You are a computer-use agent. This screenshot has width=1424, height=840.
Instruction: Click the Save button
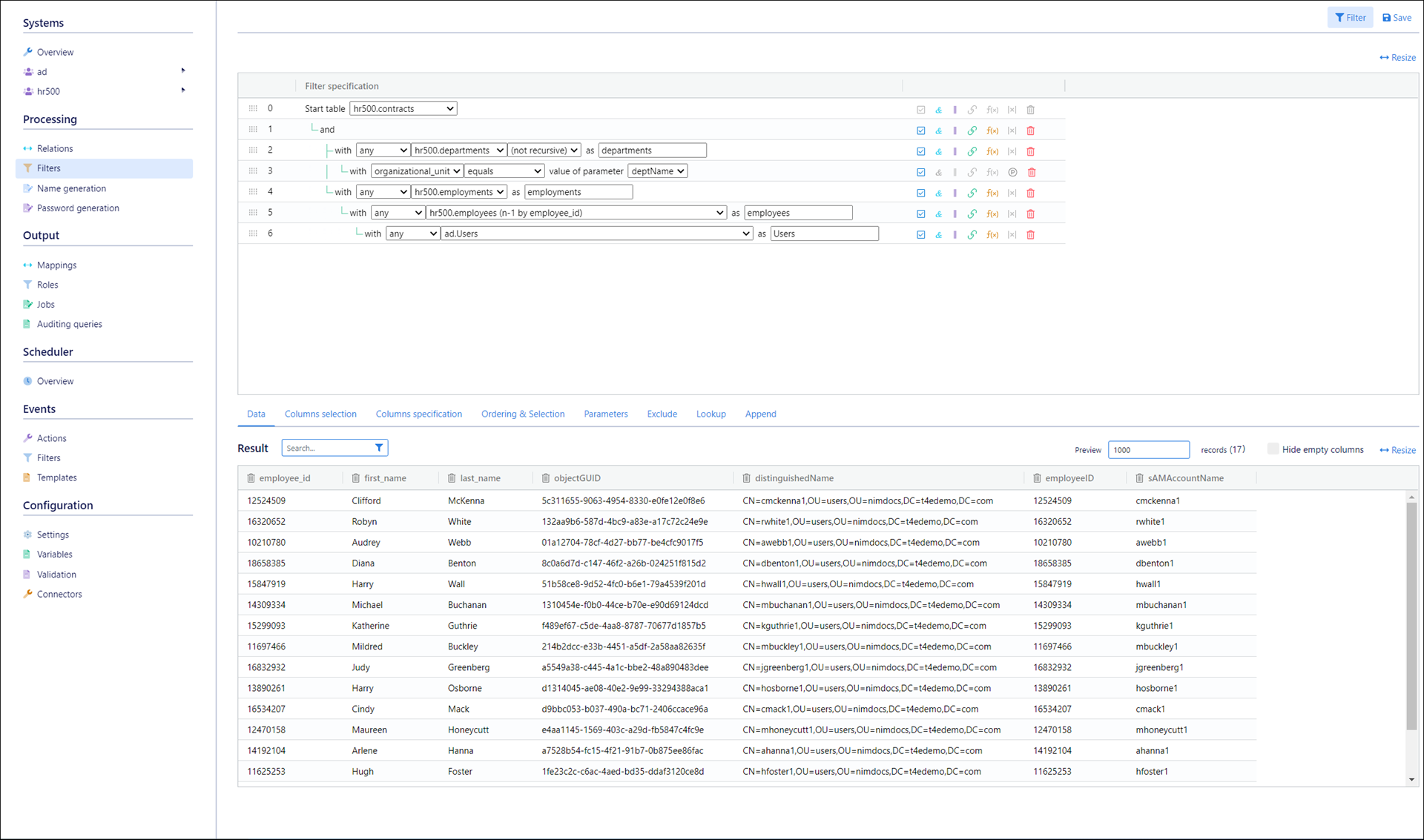coord(1397,17)
